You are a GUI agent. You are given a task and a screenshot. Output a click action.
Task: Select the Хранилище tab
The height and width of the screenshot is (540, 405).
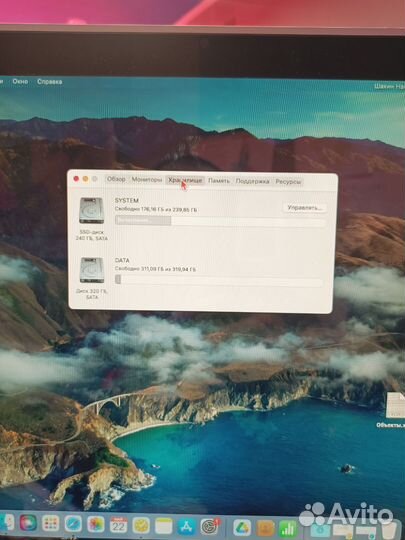[185, 180]
